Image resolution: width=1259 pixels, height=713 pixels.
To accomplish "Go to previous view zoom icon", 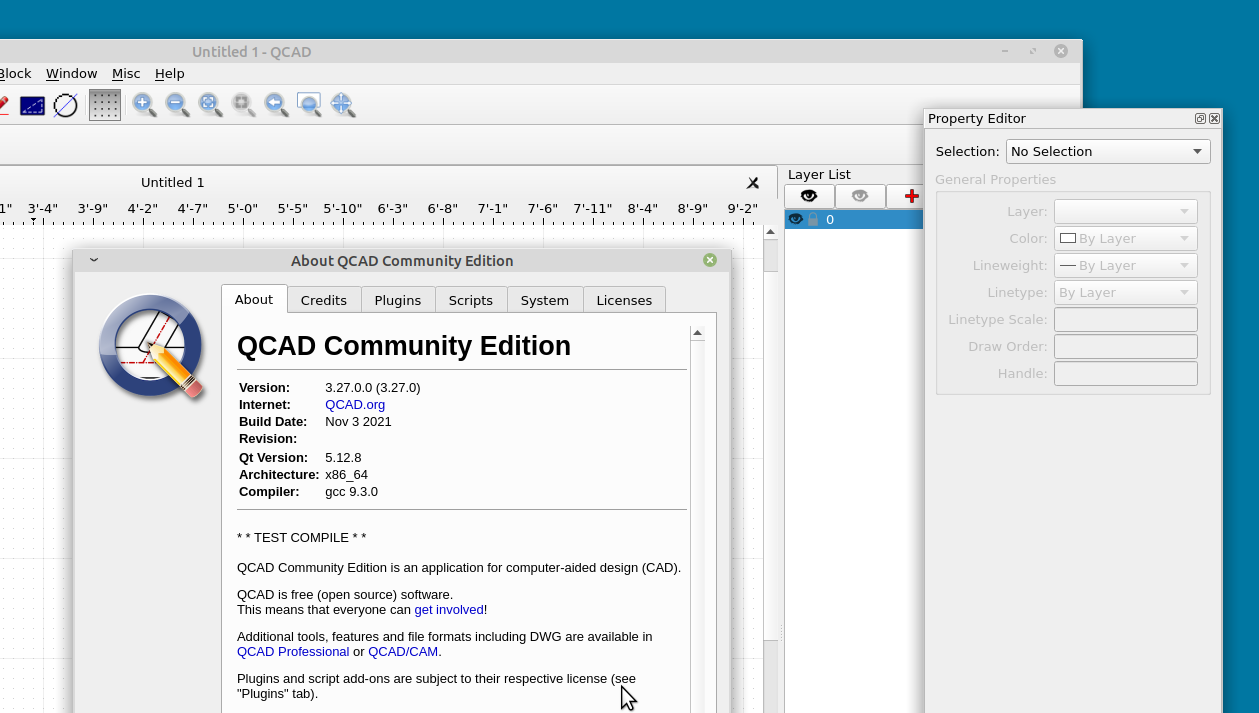I will click(x=276, y=104).
